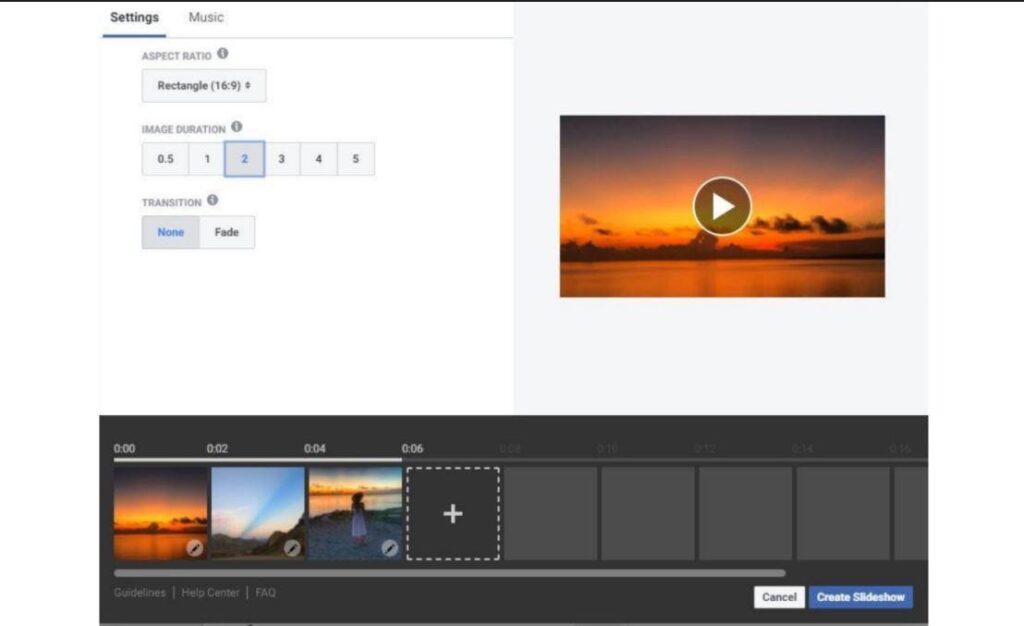The width and height of the screenshot is (1024, 626).
Task: Switch to the Music tab
Action: [206, 18]
